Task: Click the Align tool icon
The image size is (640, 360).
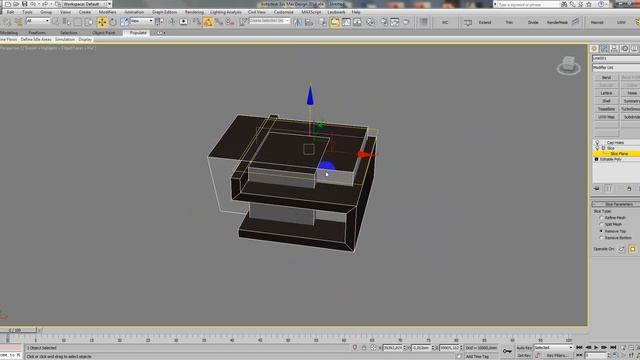Action: [x=309, y=22]
